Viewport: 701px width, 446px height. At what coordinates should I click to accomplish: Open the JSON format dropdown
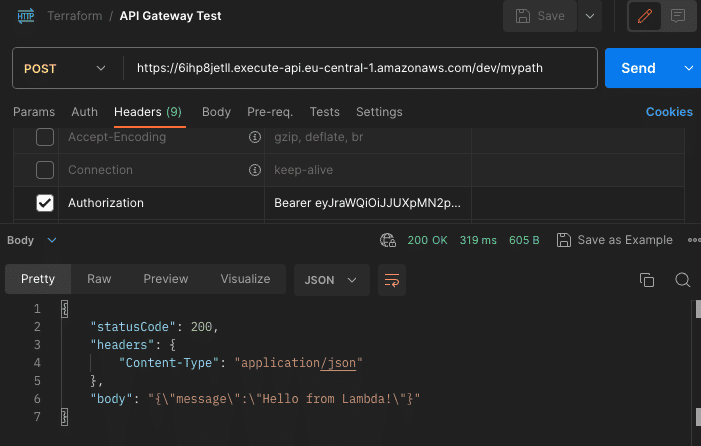[332, 280]
